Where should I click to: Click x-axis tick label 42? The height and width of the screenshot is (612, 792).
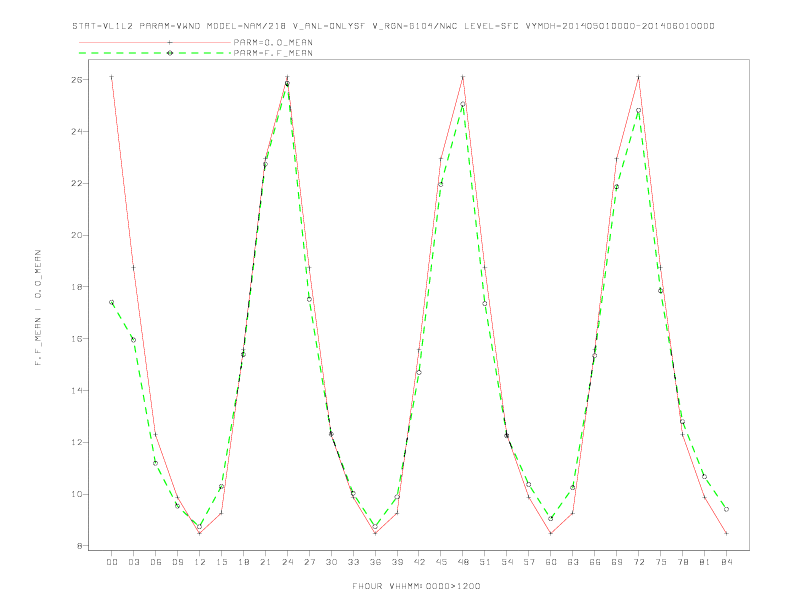419,562
